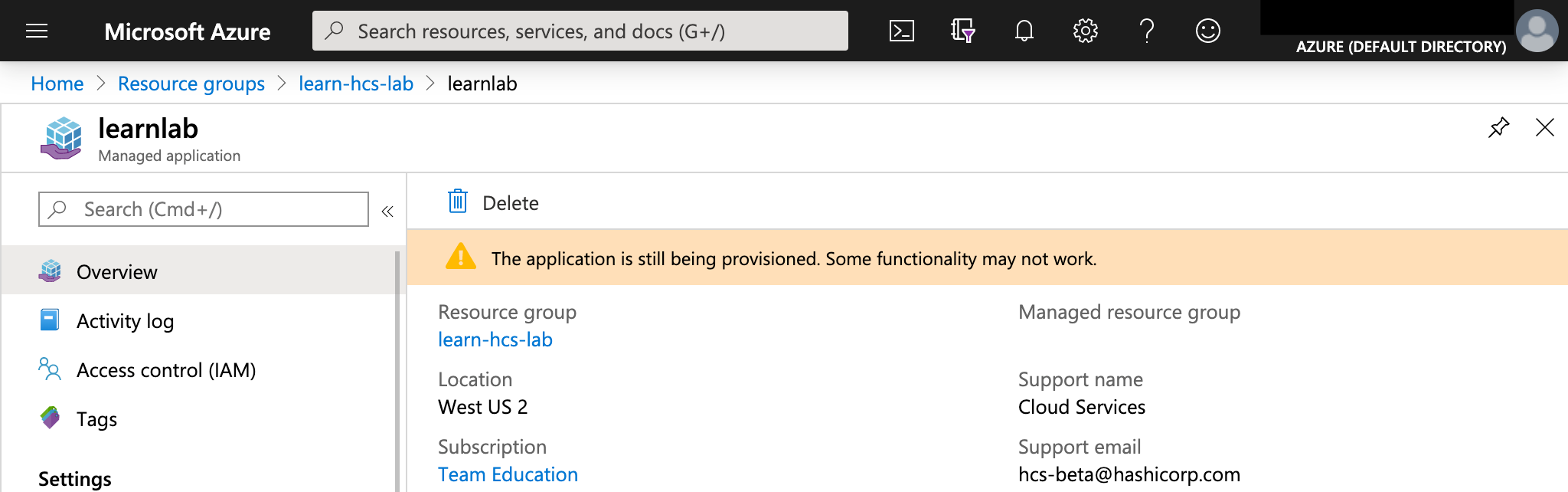
Task: Click the user account avatar
Action: coord(1537,31)
